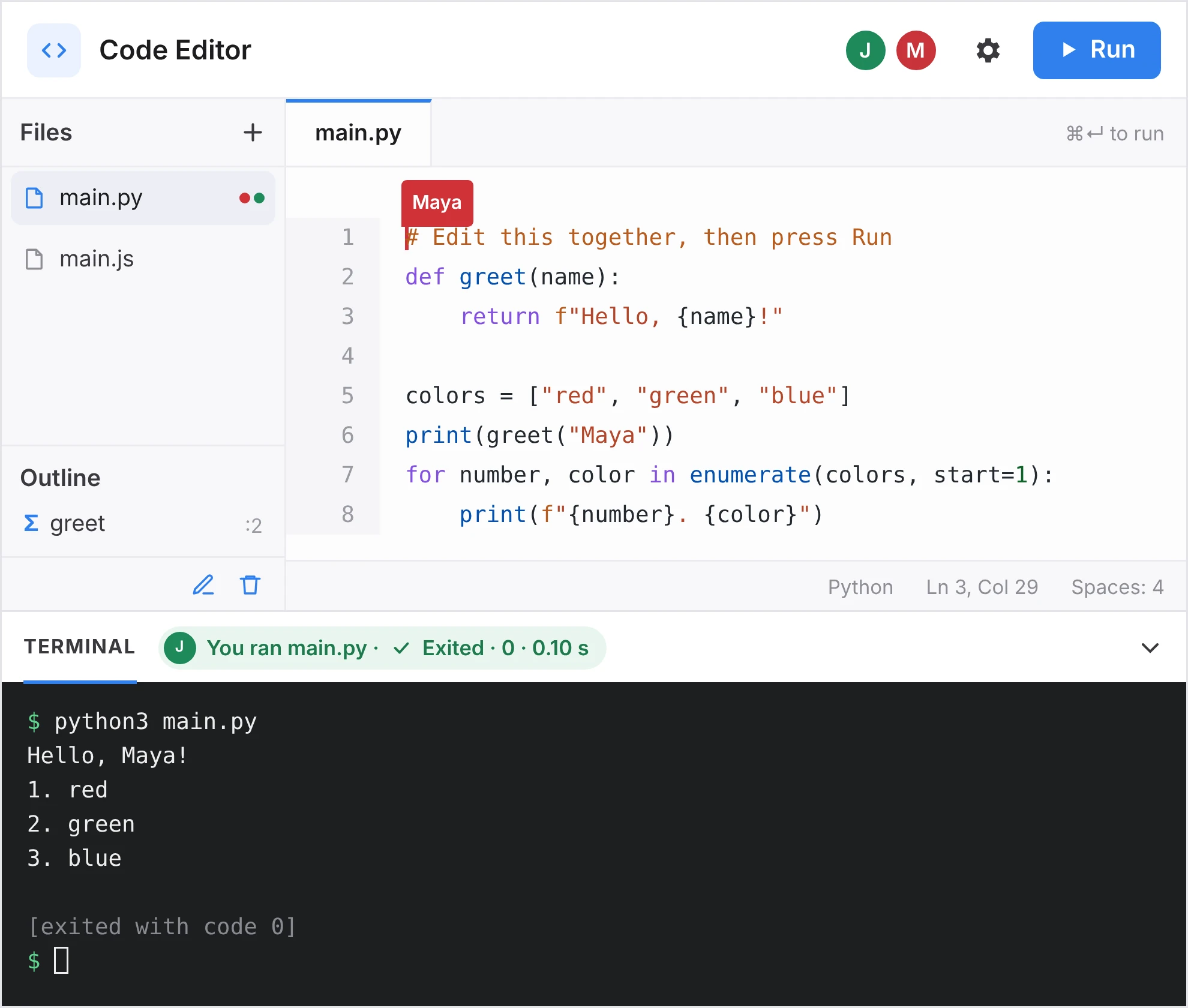Add a new file with the plus icon
The height and width of the screenshot is (1008, 1188).
click(x=253, y=133)
